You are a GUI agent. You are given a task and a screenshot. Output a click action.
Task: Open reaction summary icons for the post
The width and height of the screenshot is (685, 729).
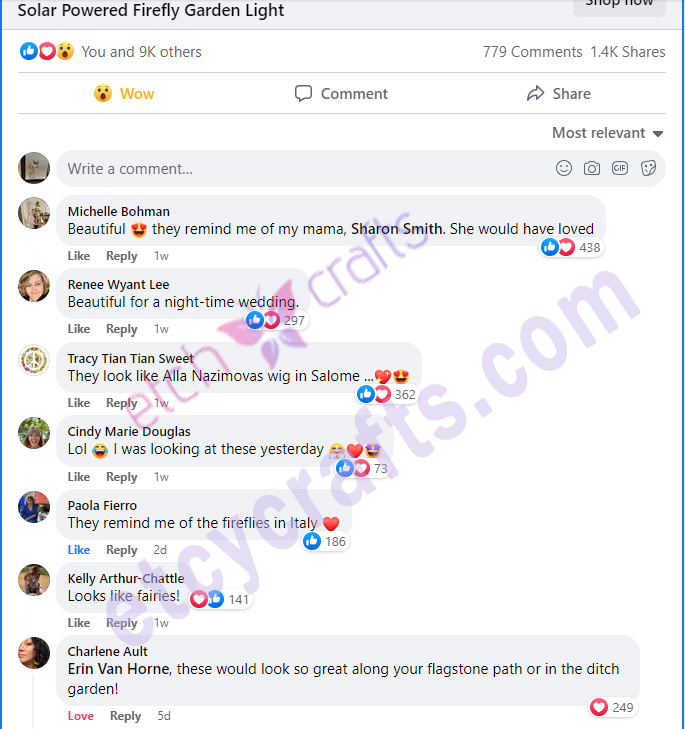click(x=47, y=51)
